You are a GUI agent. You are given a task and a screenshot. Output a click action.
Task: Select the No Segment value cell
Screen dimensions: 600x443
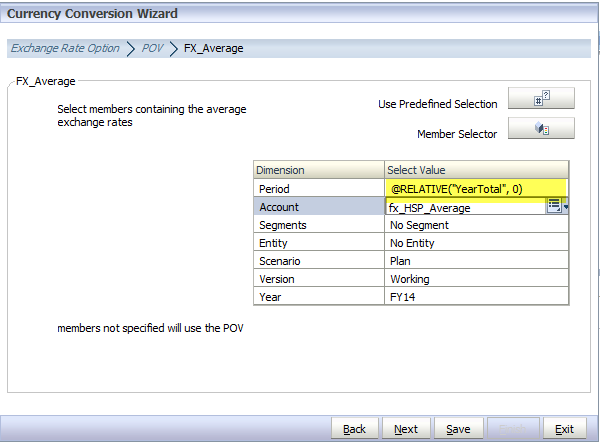(x=476, y=225)
